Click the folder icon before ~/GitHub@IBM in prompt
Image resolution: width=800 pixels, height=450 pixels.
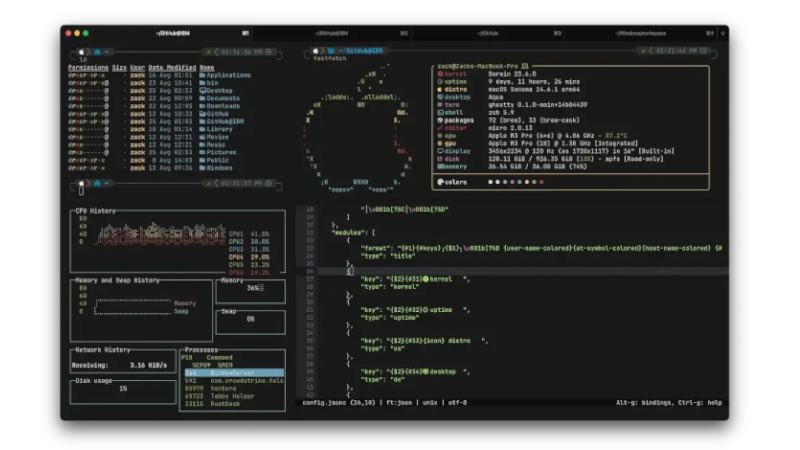[331, 51]
